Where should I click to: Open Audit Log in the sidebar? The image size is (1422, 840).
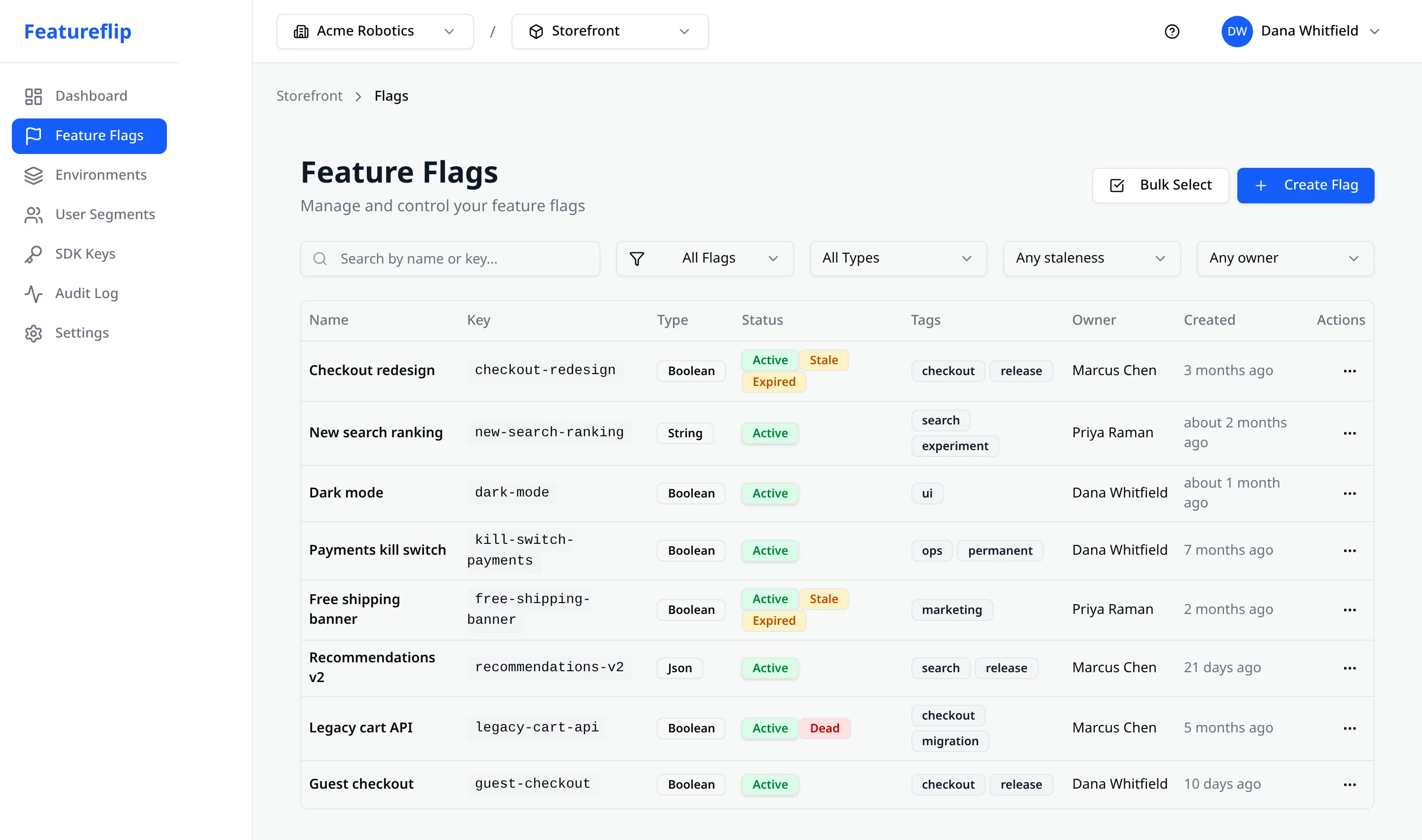89,294
